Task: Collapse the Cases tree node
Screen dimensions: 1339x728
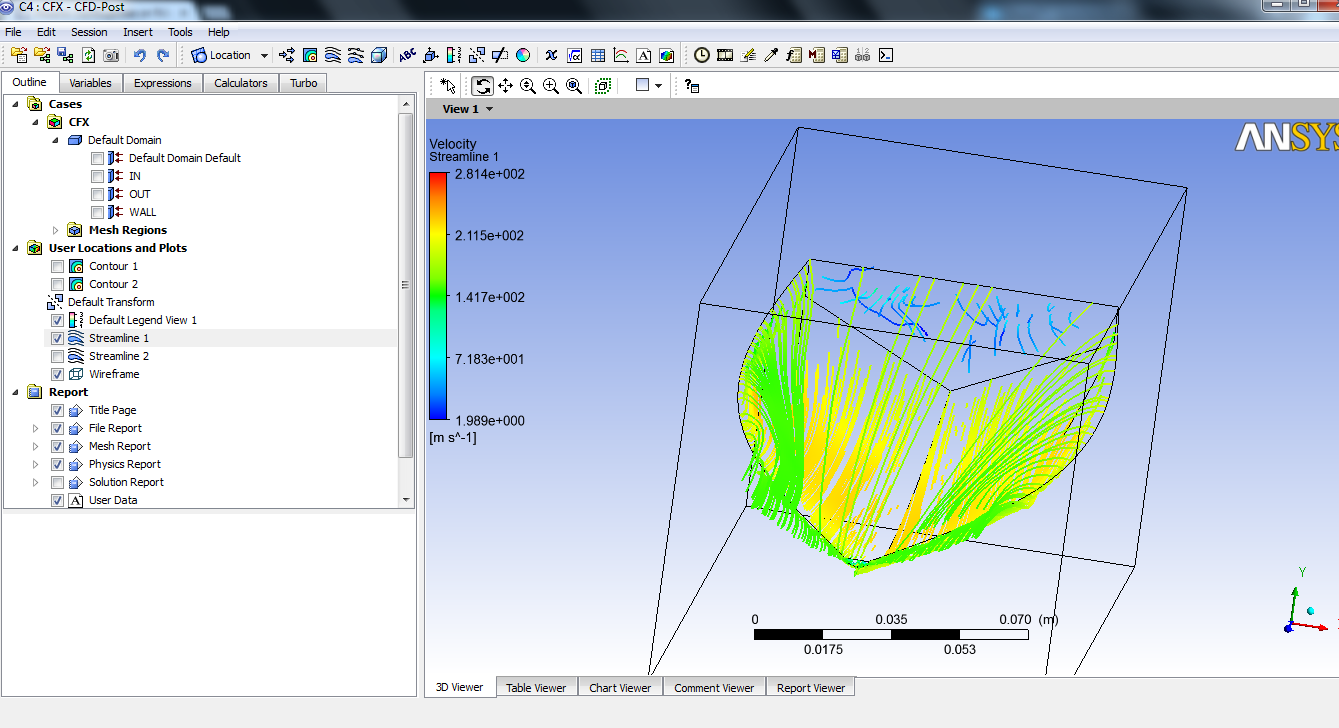Action: click(x=15, y=104)
